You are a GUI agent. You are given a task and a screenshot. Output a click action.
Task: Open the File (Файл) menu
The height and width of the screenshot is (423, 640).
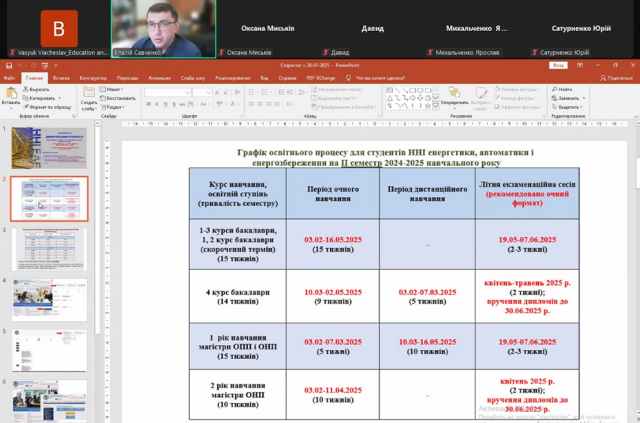coord(9,77)
